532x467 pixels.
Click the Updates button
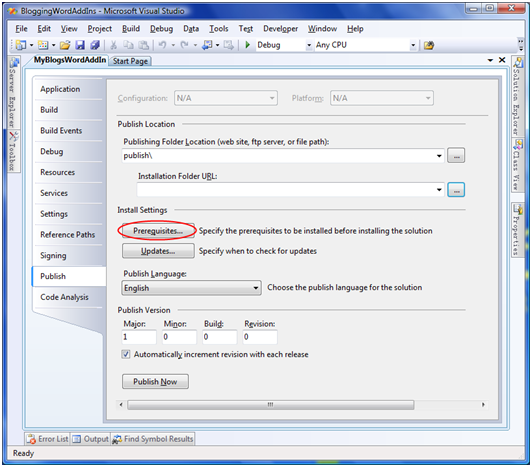click(158, 251)
